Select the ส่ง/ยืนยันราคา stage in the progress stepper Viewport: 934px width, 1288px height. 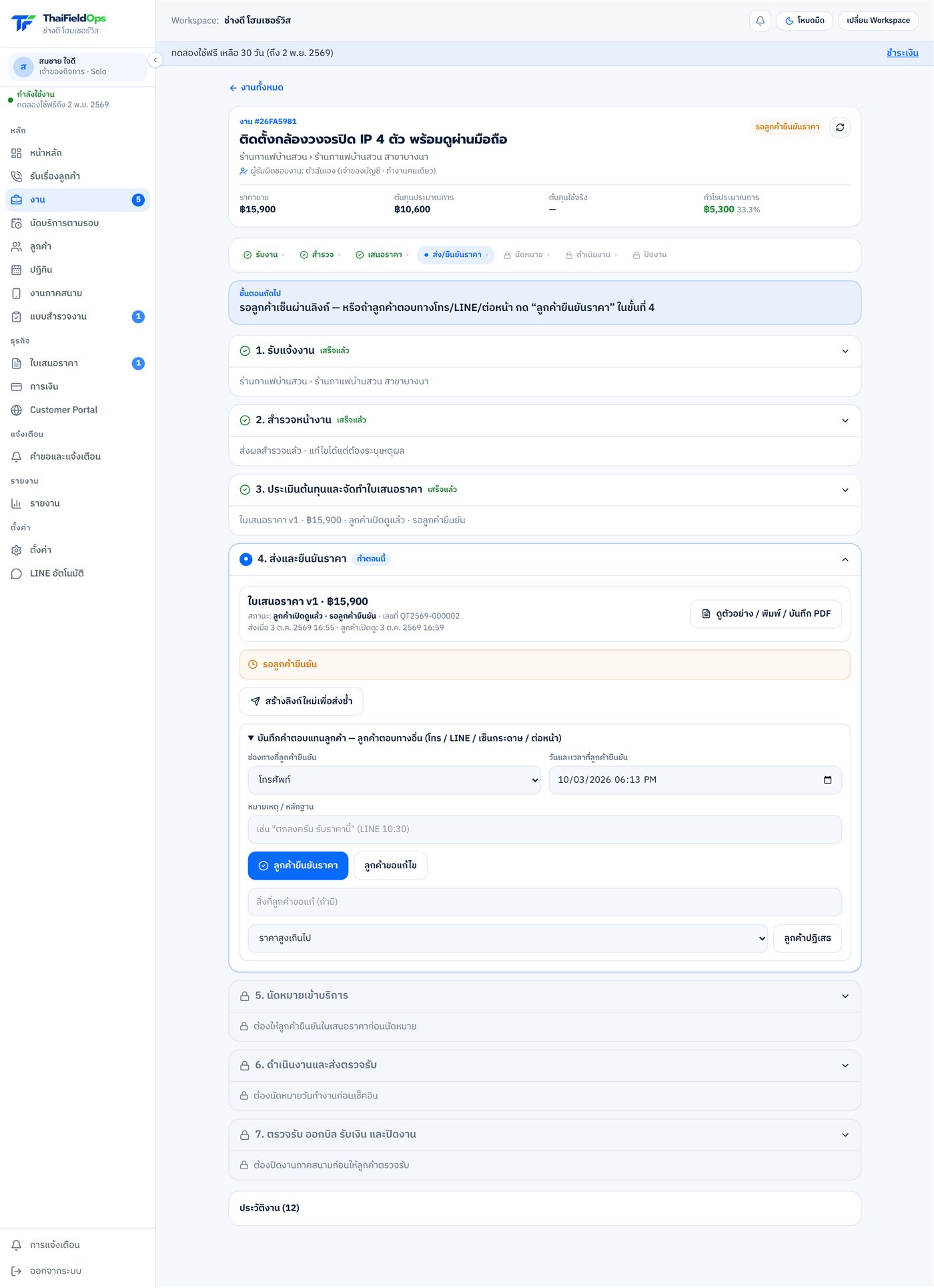click(456, 255)
